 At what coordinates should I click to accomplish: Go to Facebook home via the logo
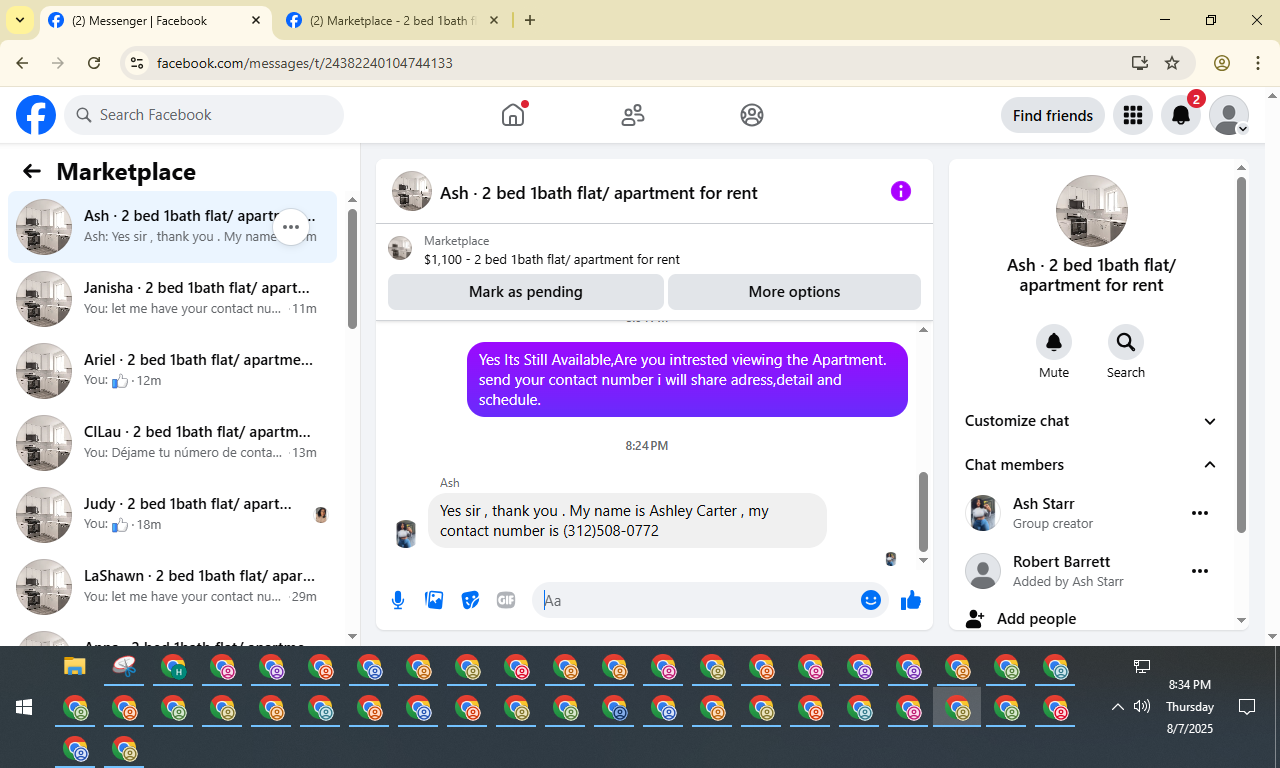(x=36, y=115)
